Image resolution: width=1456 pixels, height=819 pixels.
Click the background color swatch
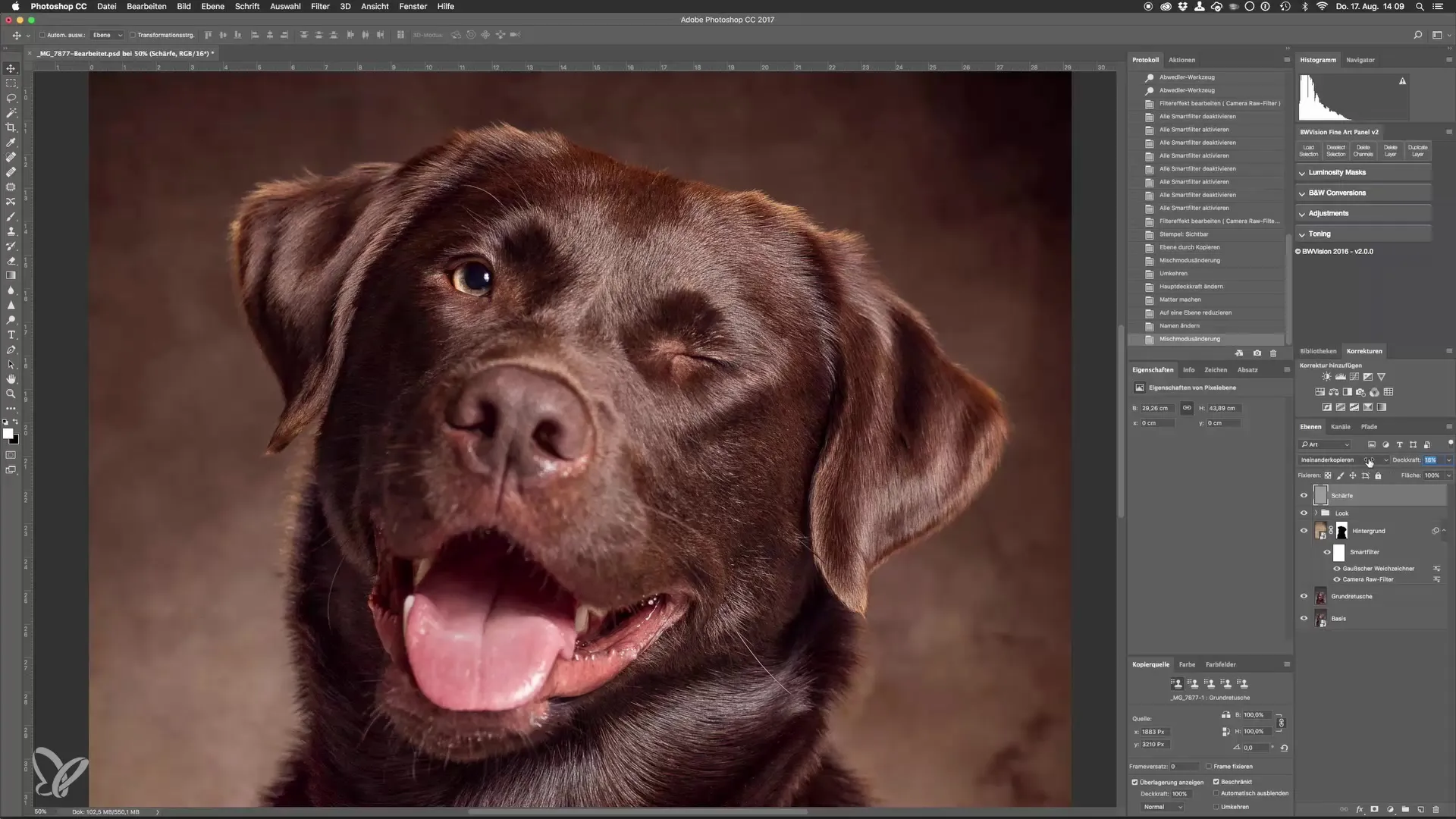coord(15,441)
